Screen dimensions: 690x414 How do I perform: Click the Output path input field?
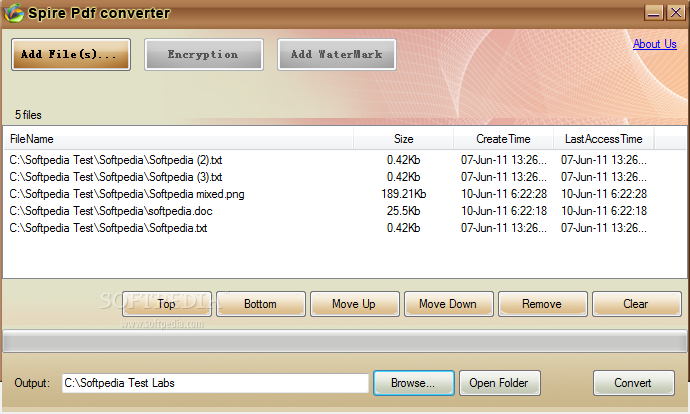(x=215, y=383)
